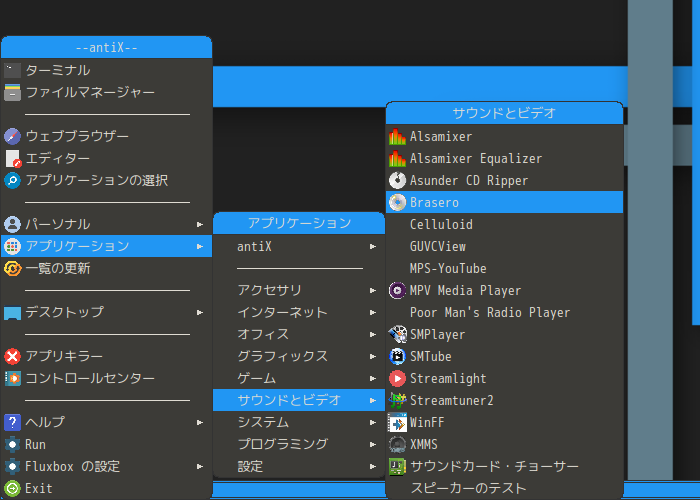
Task: Click the colorful grid icon for アプリケーション
Action: [12, 246]
